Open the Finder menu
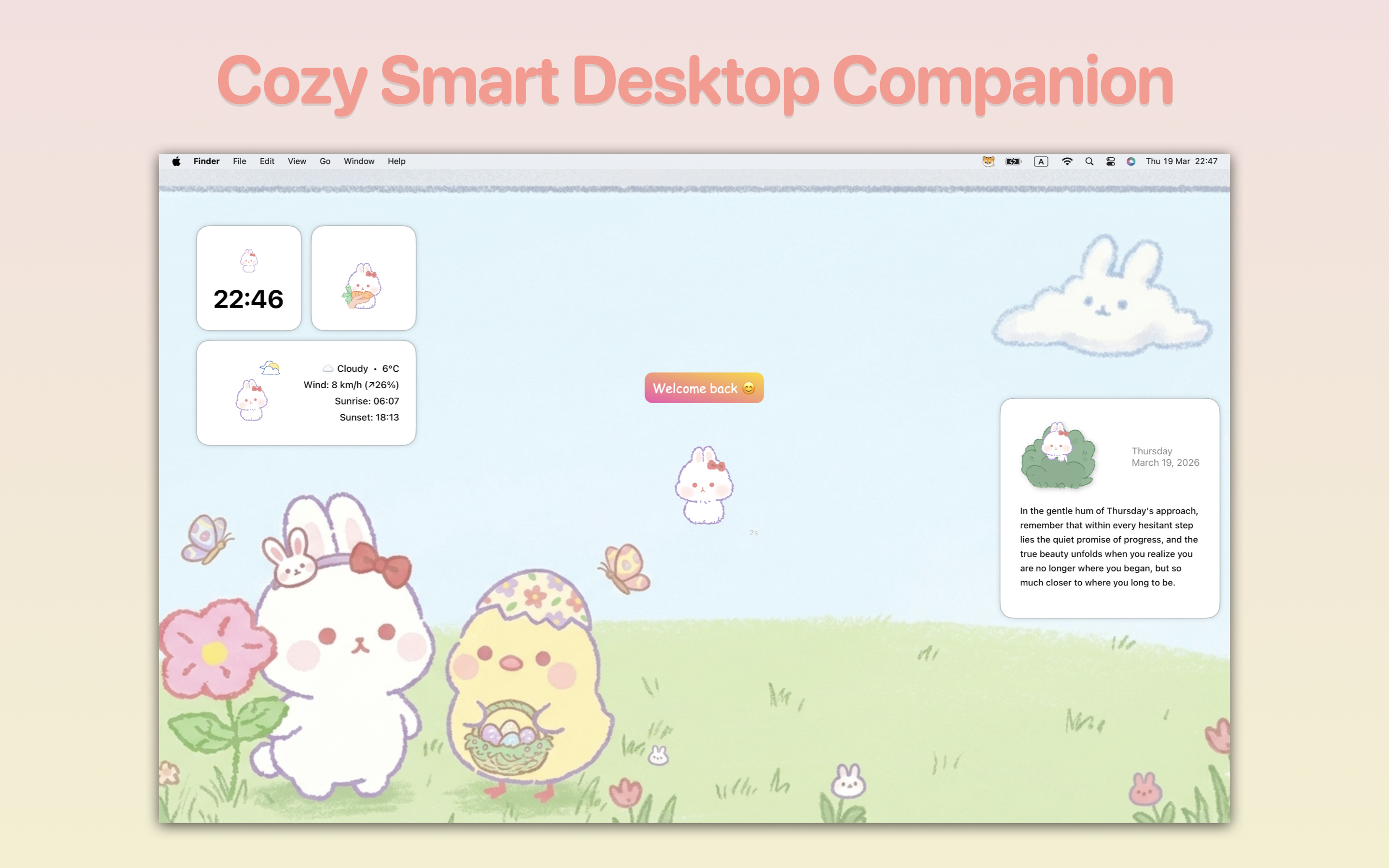Image resolution: width=1389 pixels, height=868 pixels. click(206, 162)
